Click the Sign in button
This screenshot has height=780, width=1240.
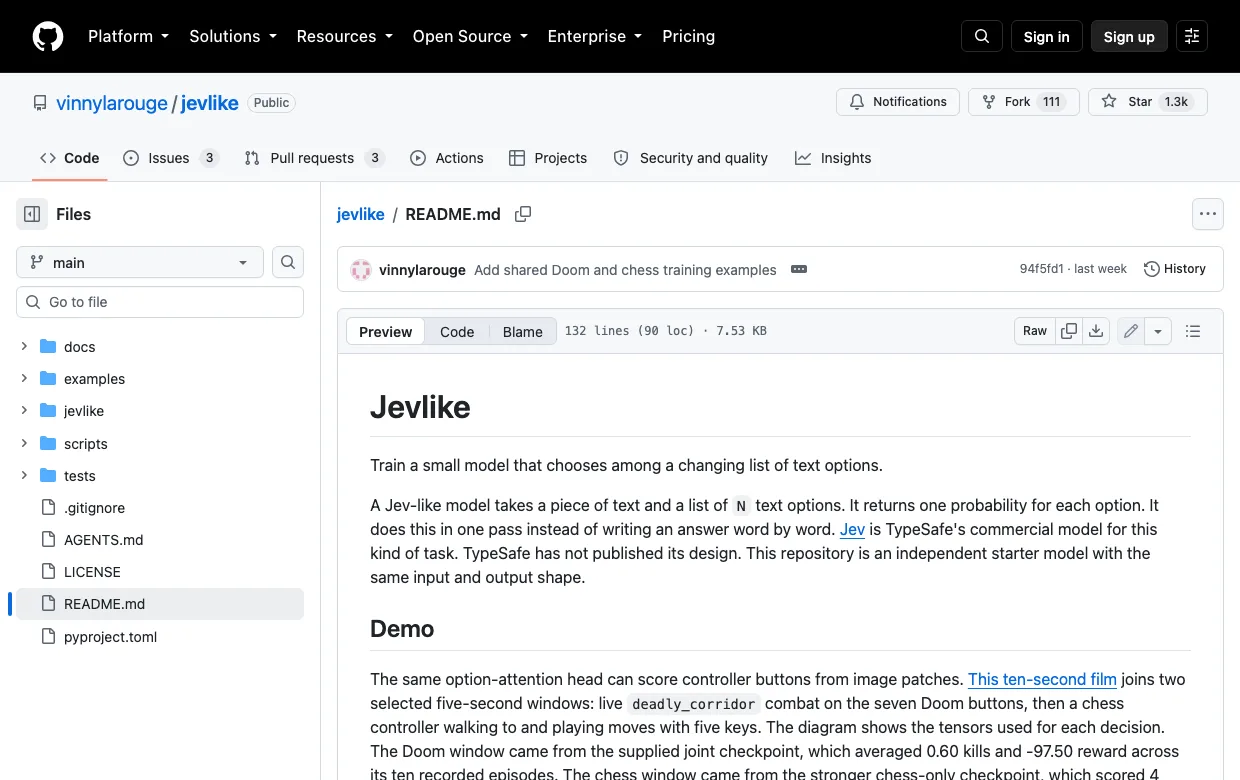pos(1046,36)
